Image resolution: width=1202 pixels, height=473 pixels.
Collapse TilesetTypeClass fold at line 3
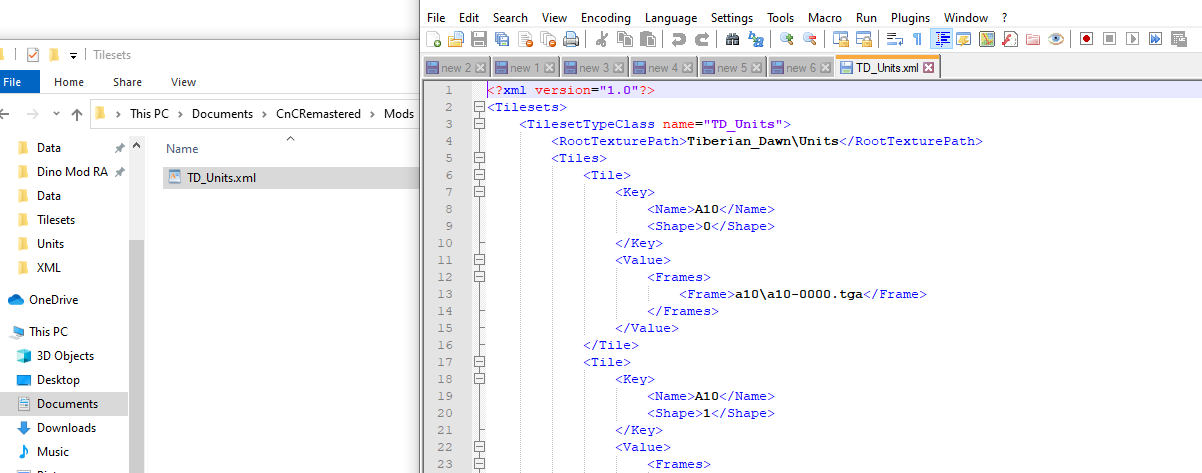pyautogui.click(x=478, y=124)
